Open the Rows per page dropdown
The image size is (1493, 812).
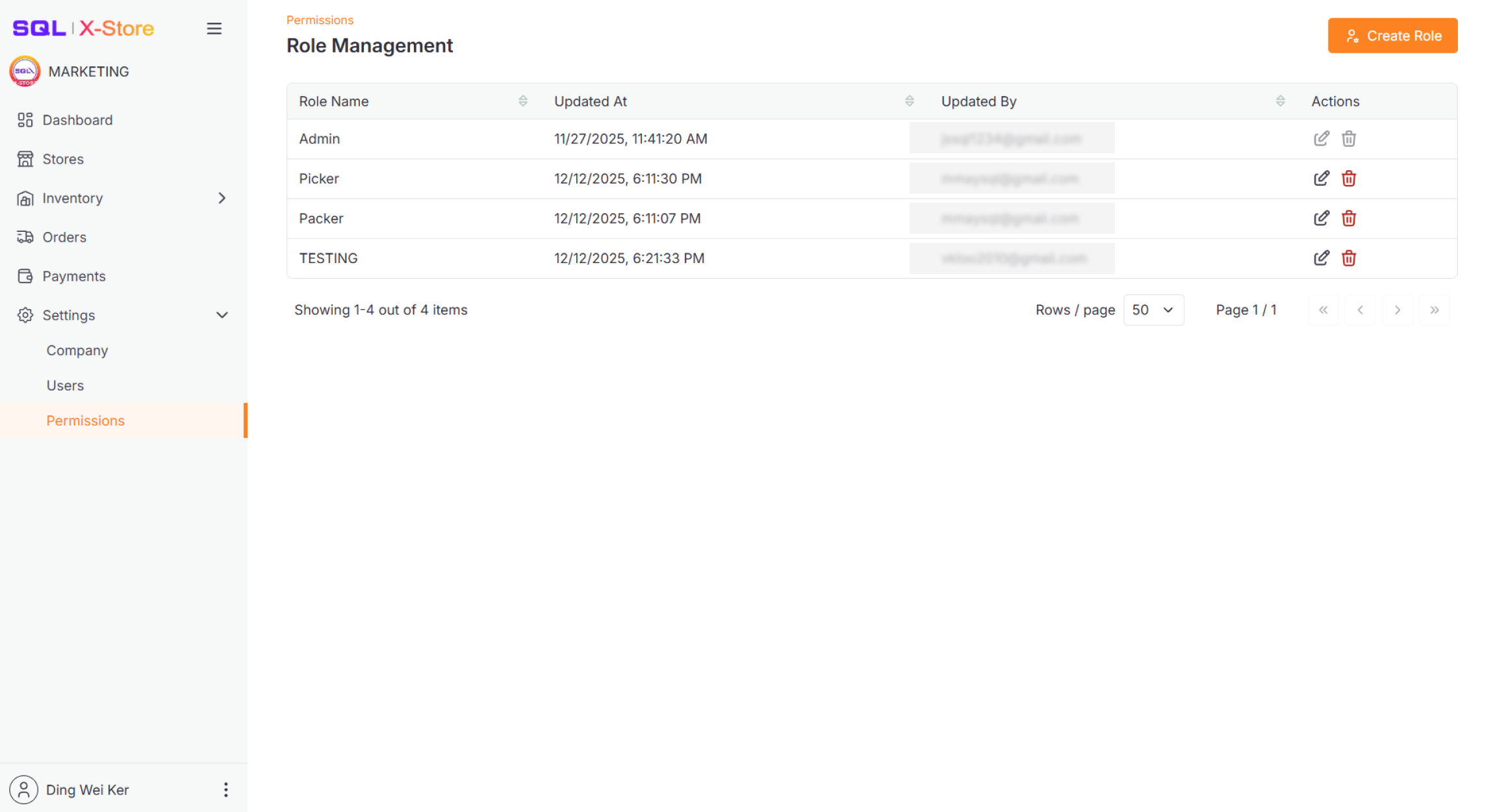point(1154,310)
